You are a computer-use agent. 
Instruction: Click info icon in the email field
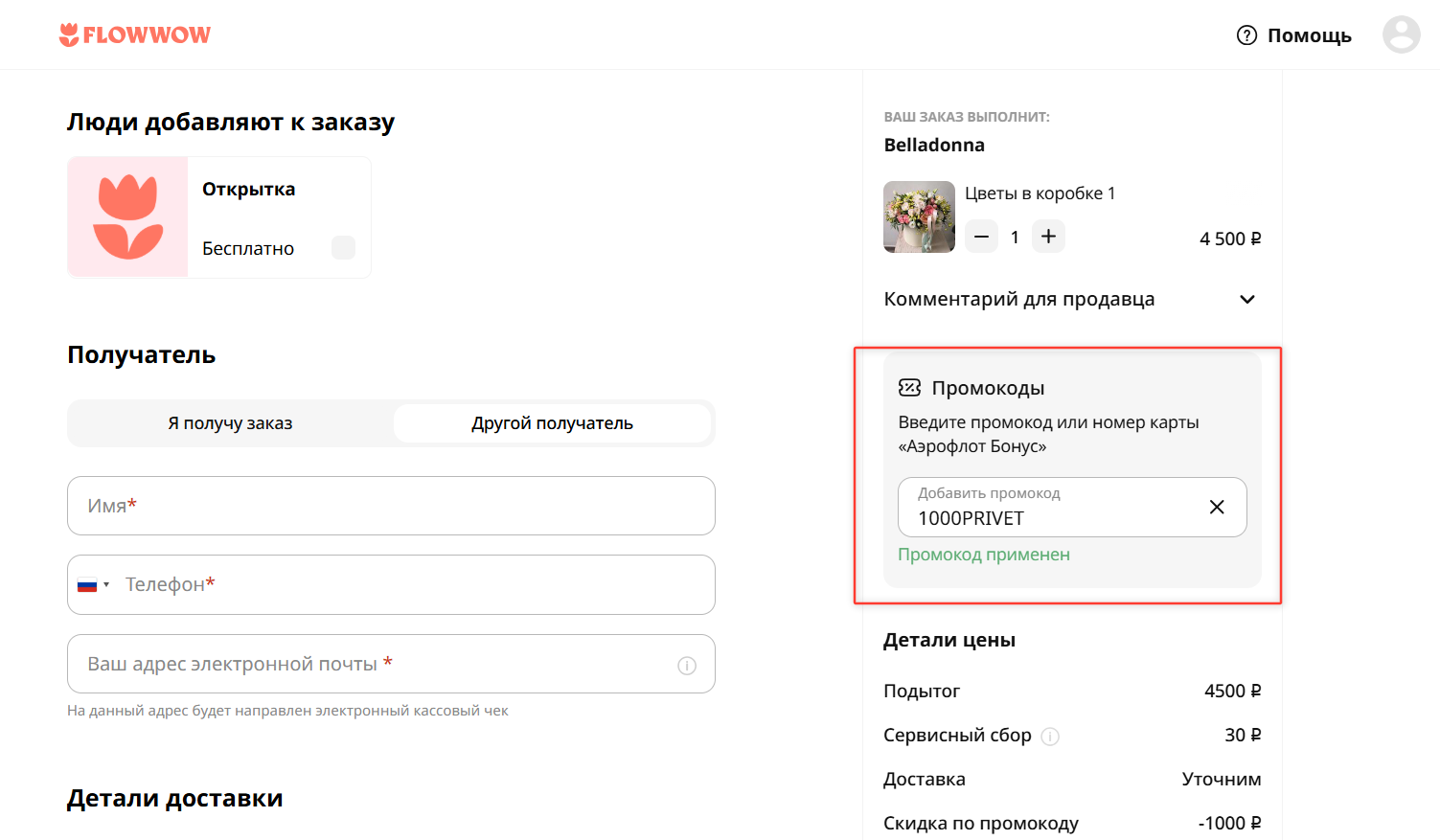click(x=687, y=664)
